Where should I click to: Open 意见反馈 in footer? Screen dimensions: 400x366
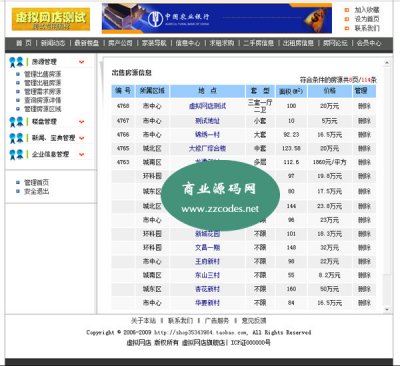tap(254, 321)
